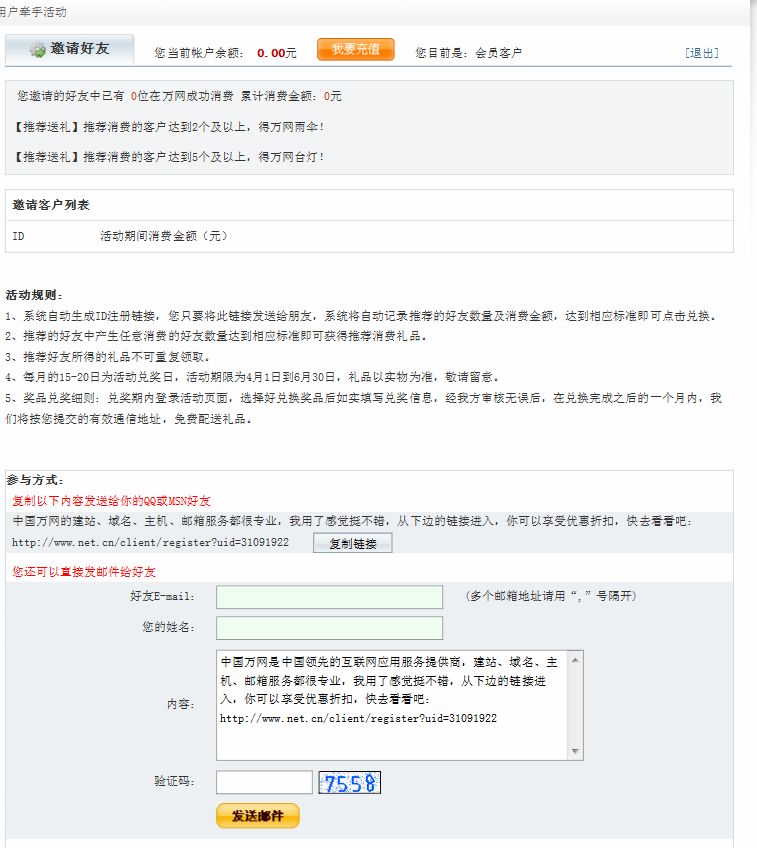Screen dimensions: 757x848
Task: Click the 会员客户 status text
Action: tap(499, 53)
